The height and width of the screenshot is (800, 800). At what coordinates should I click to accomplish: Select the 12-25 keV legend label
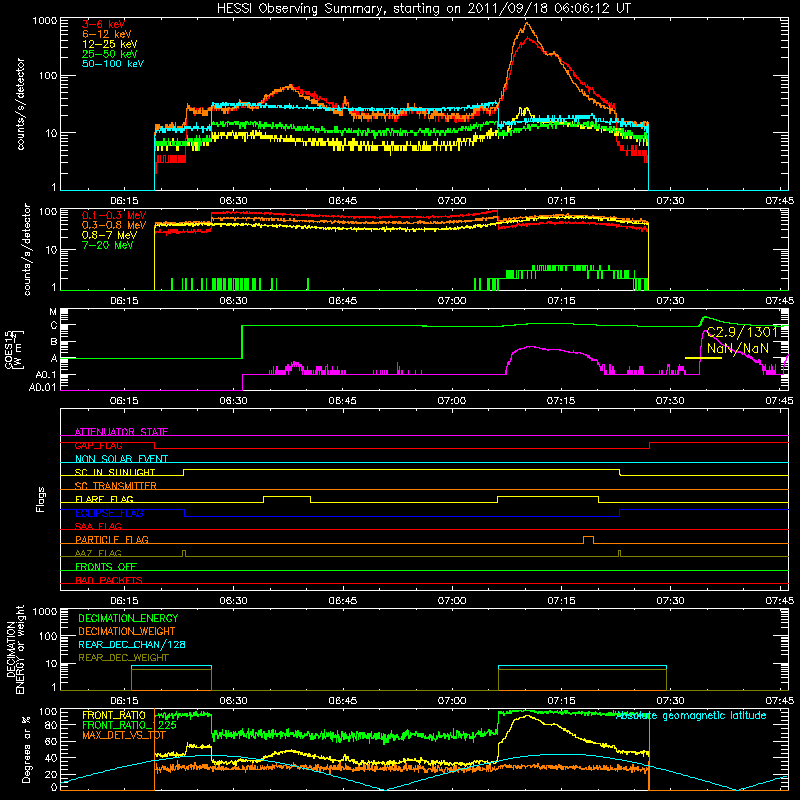[x=110, y=44]
